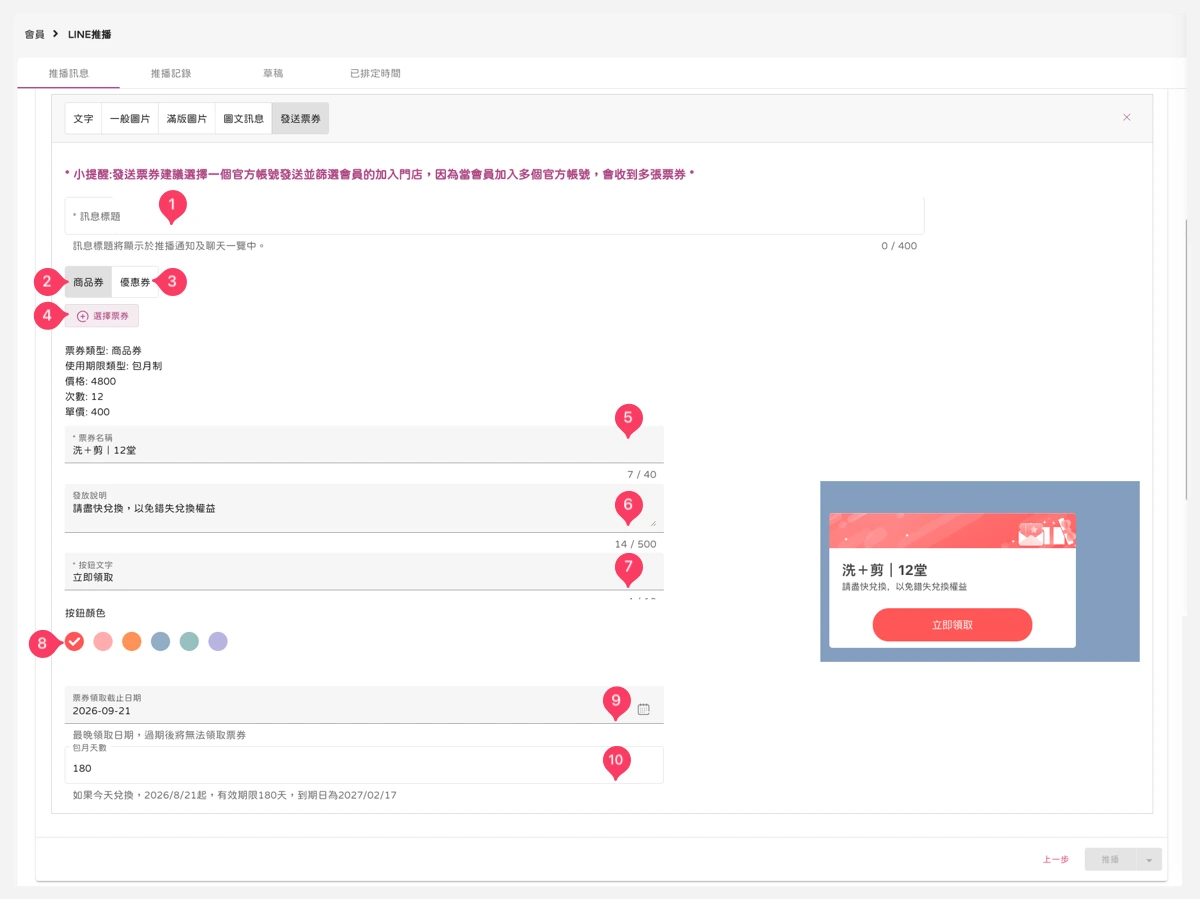Open the 推播記錄 tab

point(171,73)
